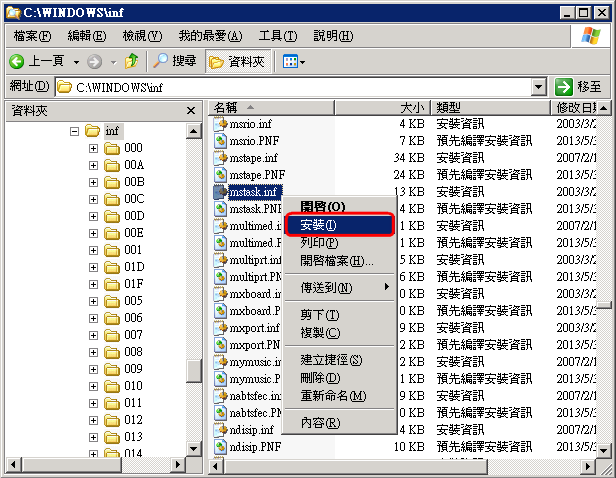Viewport: 616px width, 478px height.
Task: Choose 安裝(I) in context menu
Action: [339, 225]
